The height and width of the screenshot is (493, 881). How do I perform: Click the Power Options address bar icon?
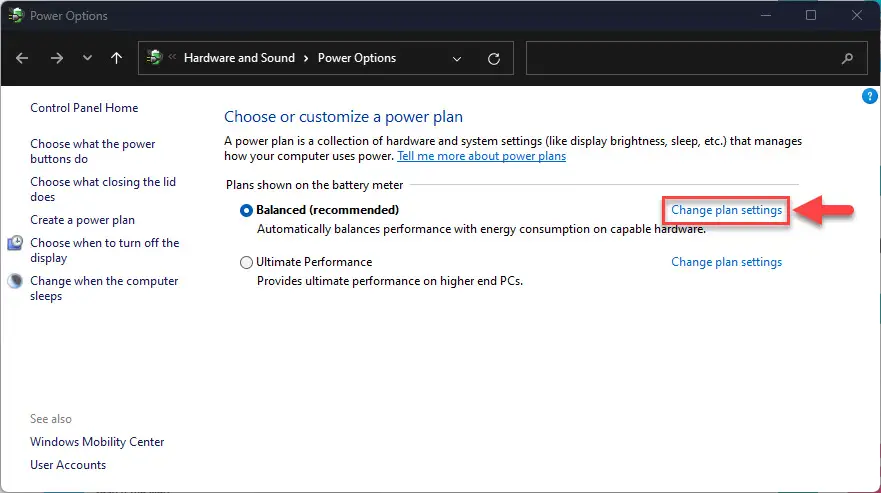click(x=155, y=57)
